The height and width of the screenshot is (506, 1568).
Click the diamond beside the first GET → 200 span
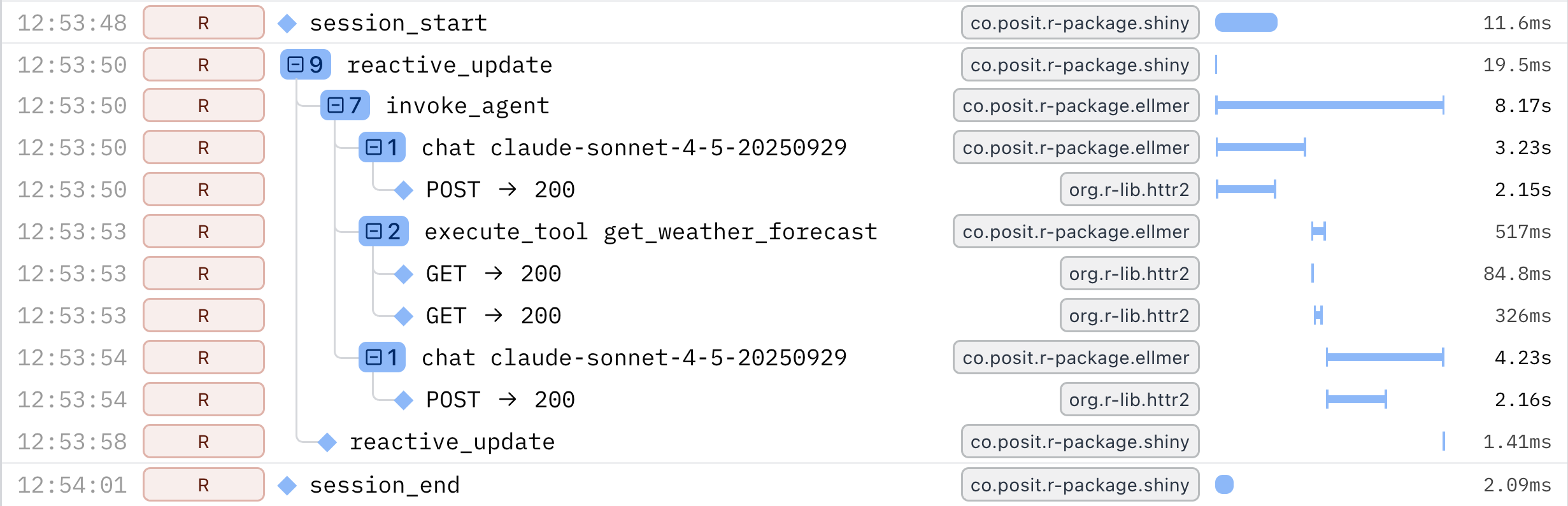click(403, 274)
